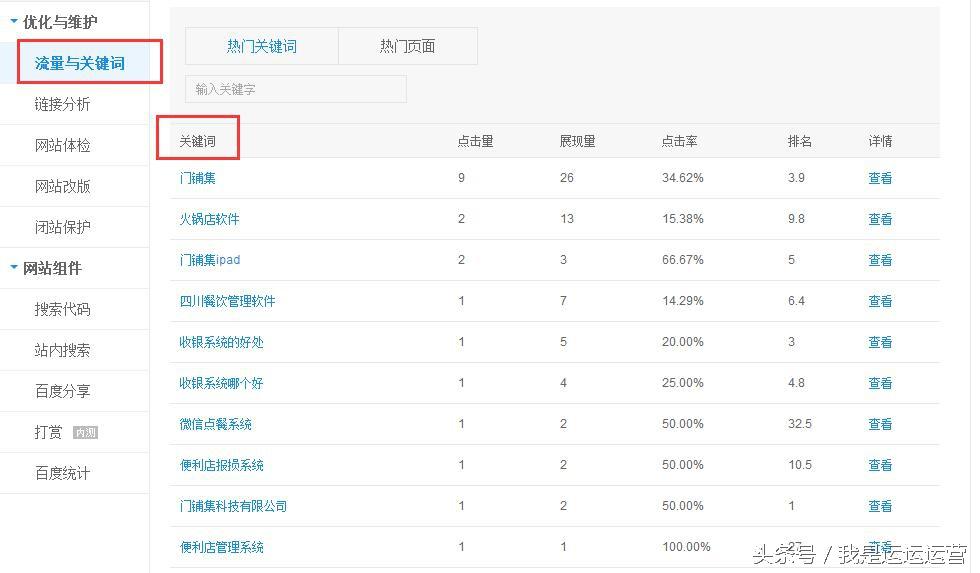
Task: Open 百度统计 in sidebar
Action: coord(62,474)
